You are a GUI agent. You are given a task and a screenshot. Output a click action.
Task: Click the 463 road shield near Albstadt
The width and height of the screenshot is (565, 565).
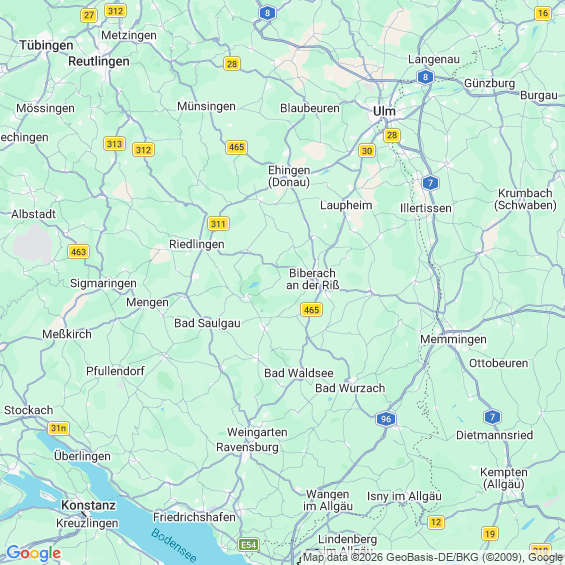point(78,252)
